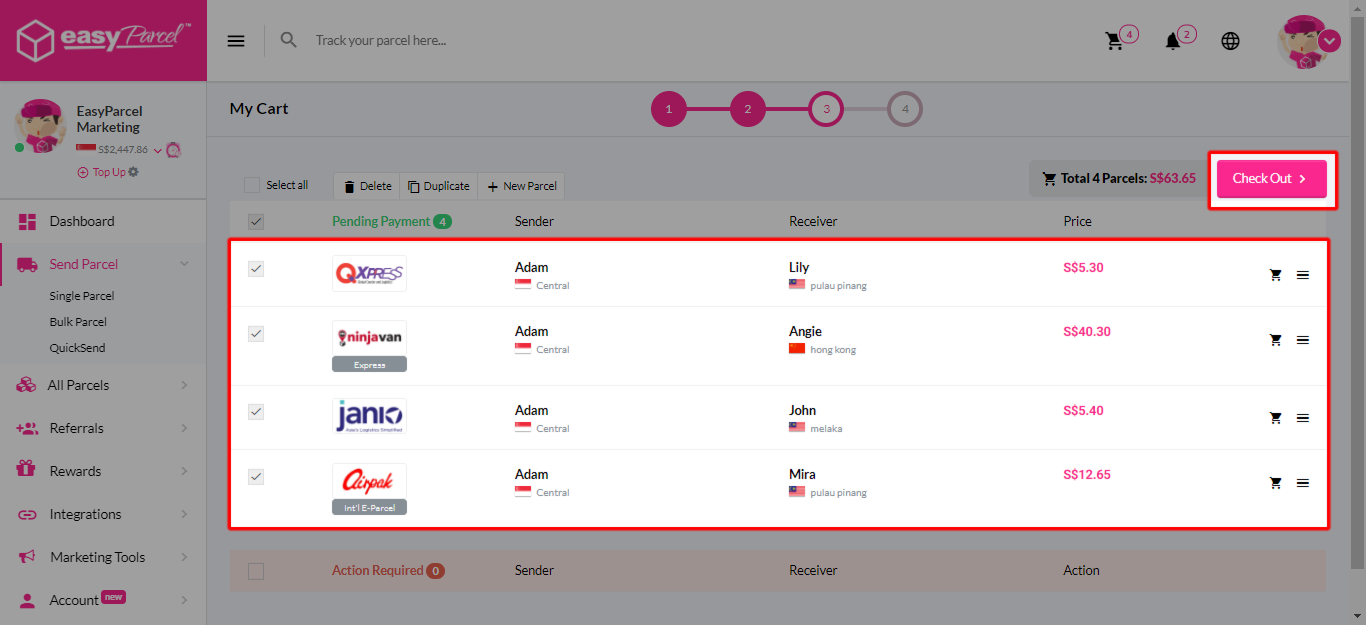Click the Integrations link icon
Image resolution: width=1366 pixels, height=625 pixels.
pyautogui.click(x=27, y=515)
